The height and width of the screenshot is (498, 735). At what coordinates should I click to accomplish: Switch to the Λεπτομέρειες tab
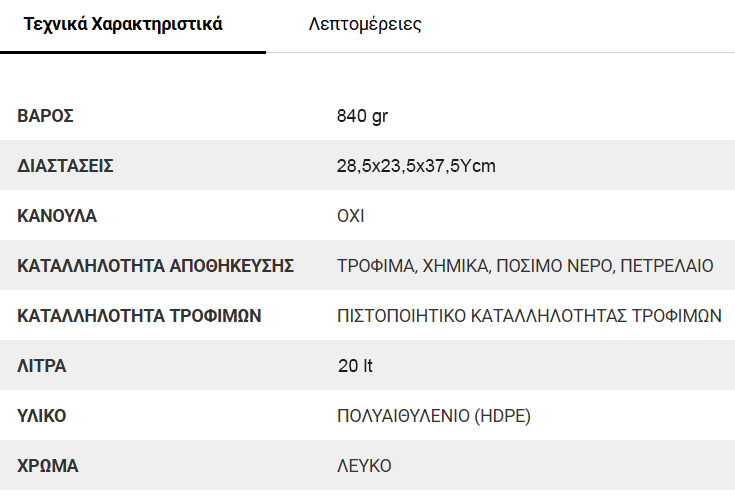(365, 25)
